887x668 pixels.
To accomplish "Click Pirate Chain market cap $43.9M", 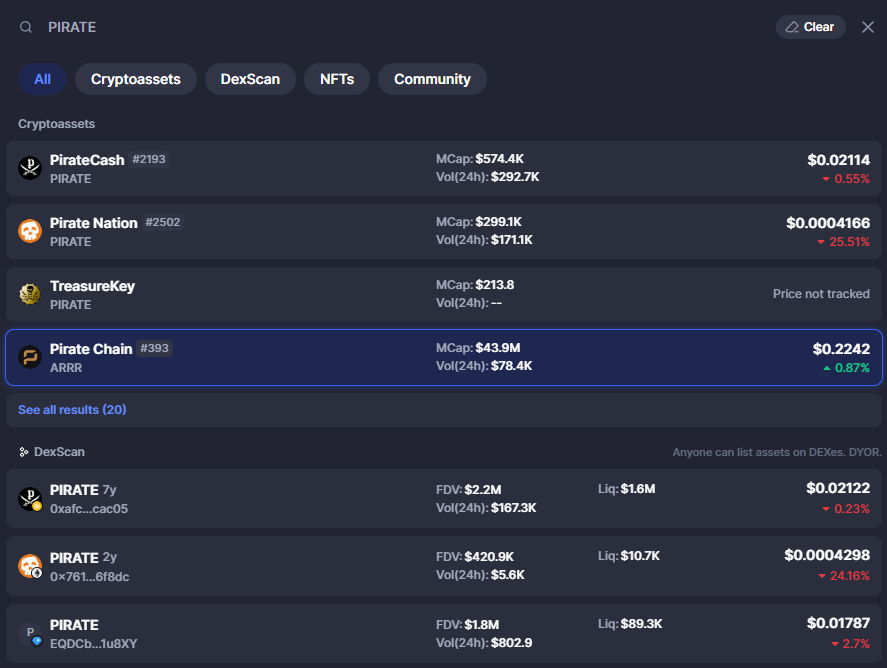I will click(498, 348).
